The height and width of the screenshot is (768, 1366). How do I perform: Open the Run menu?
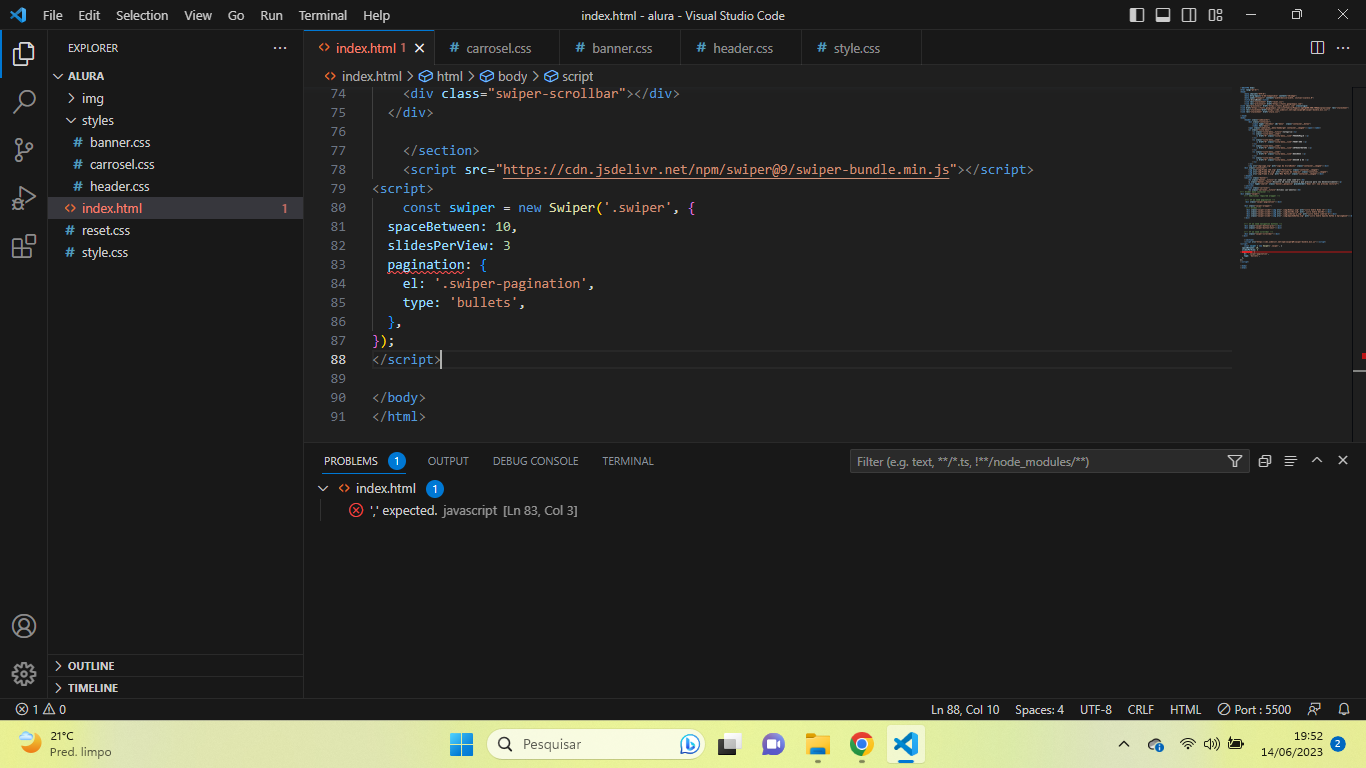[x=271, y=15]
